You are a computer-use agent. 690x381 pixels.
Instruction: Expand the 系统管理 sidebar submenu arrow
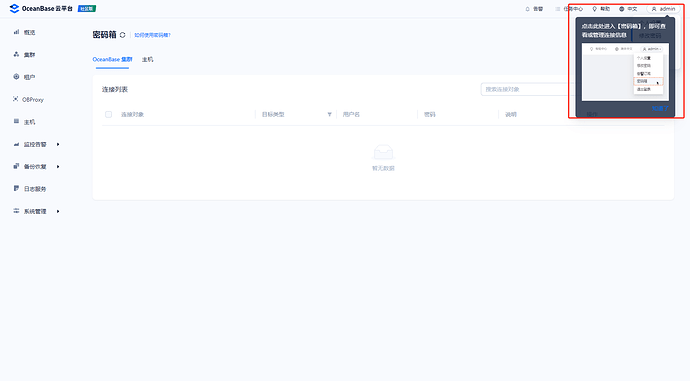[58, 212]
